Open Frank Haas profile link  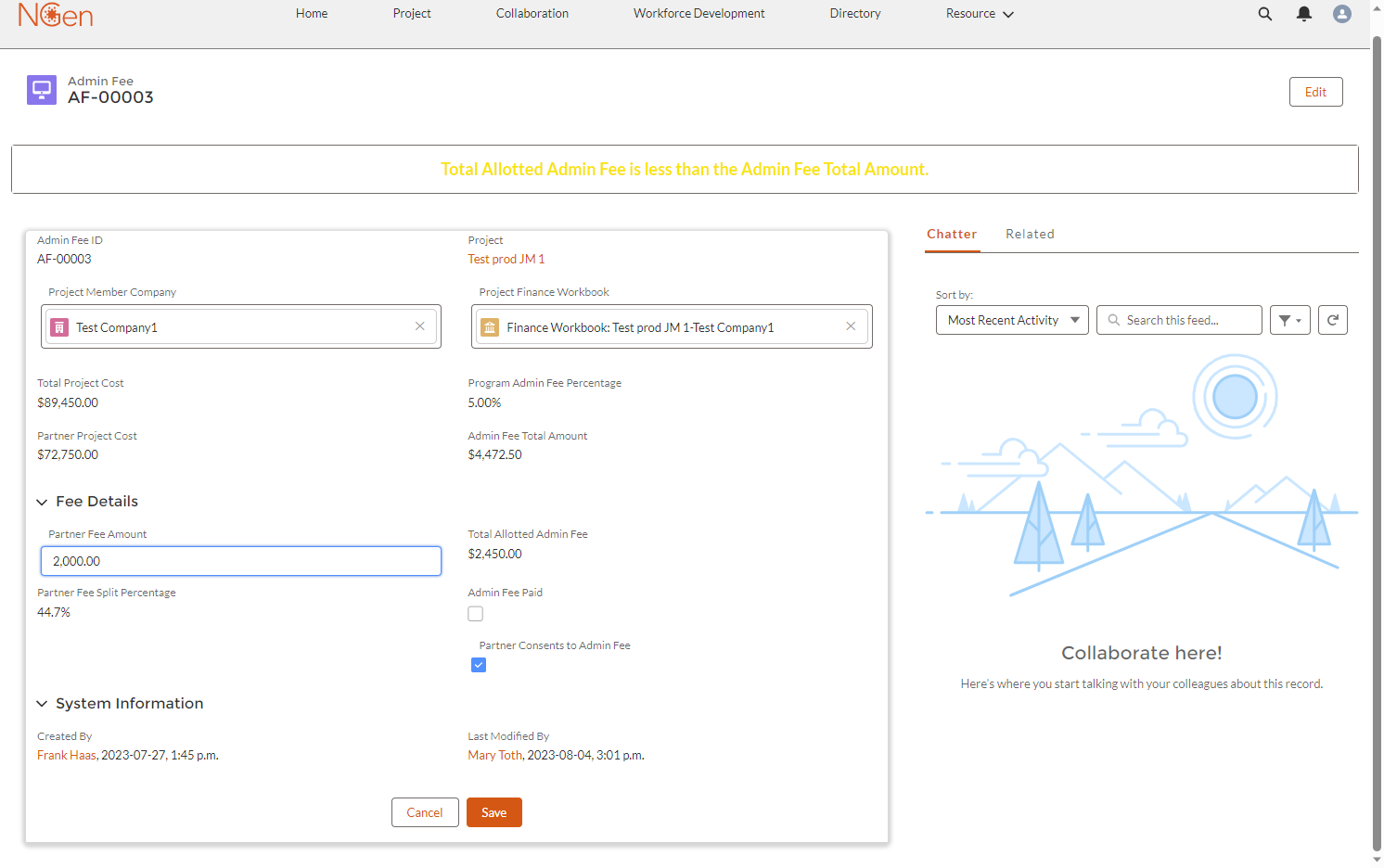pos(67,756)
